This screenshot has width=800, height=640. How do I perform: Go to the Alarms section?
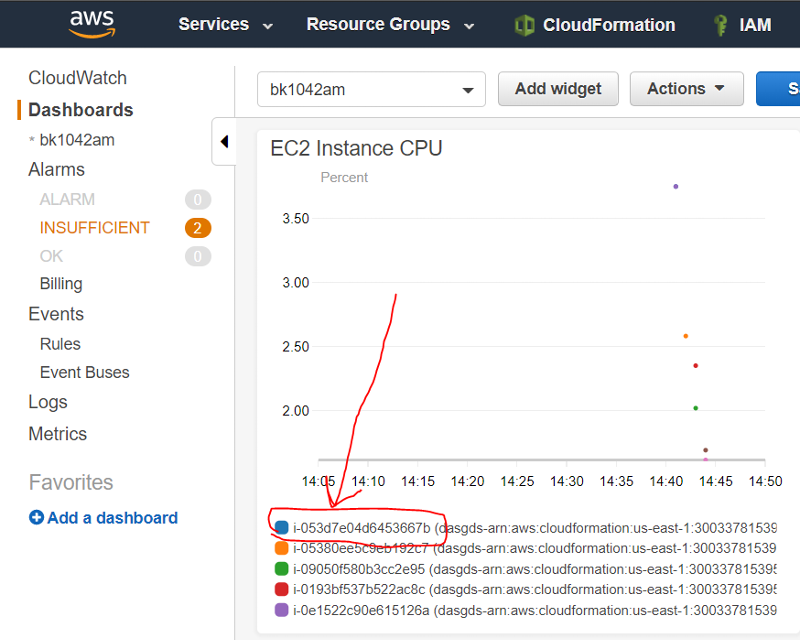click(56, 169)
